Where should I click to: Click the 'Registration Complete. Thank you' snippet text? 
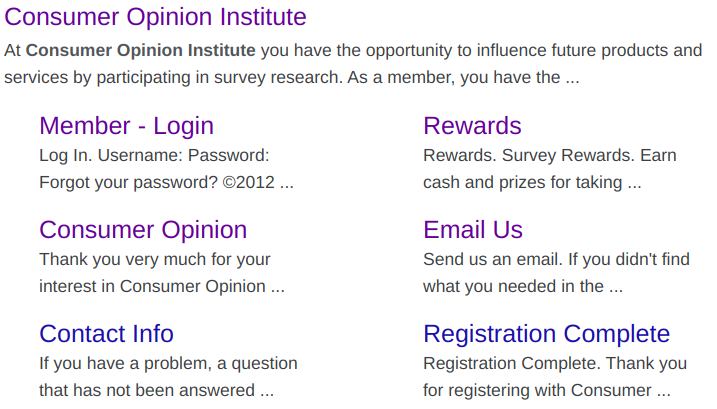(x=555, y=363)
